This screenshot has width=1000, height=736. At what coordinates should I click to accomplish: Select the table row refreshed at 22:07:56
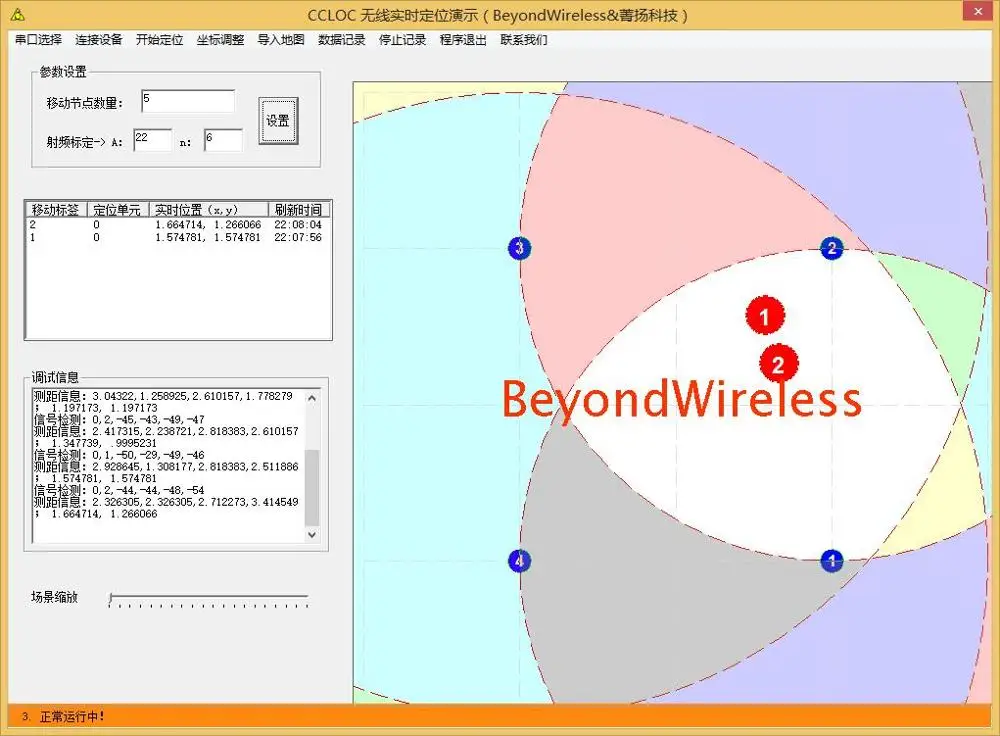[177, 237]
